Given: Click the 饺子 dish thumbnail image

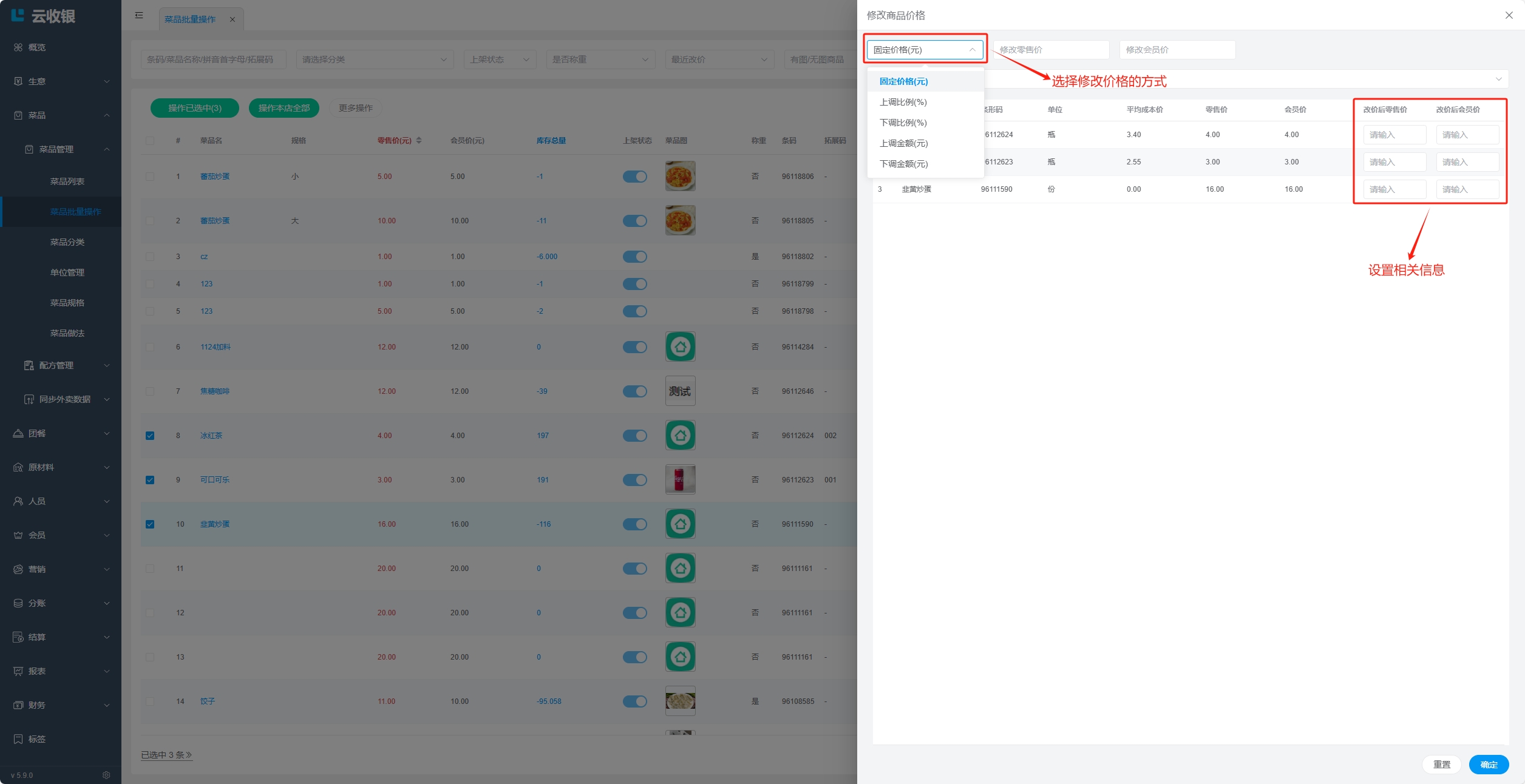Looking at the screenshot, I should pos(680,701).
